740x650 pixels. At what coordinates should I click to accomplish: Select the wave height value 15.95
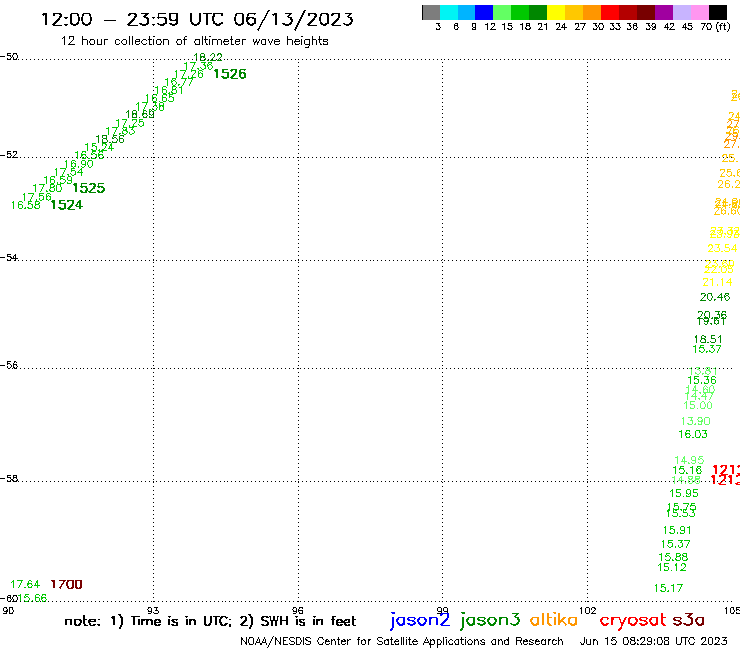pyautogui.click(x=684, y=493)
